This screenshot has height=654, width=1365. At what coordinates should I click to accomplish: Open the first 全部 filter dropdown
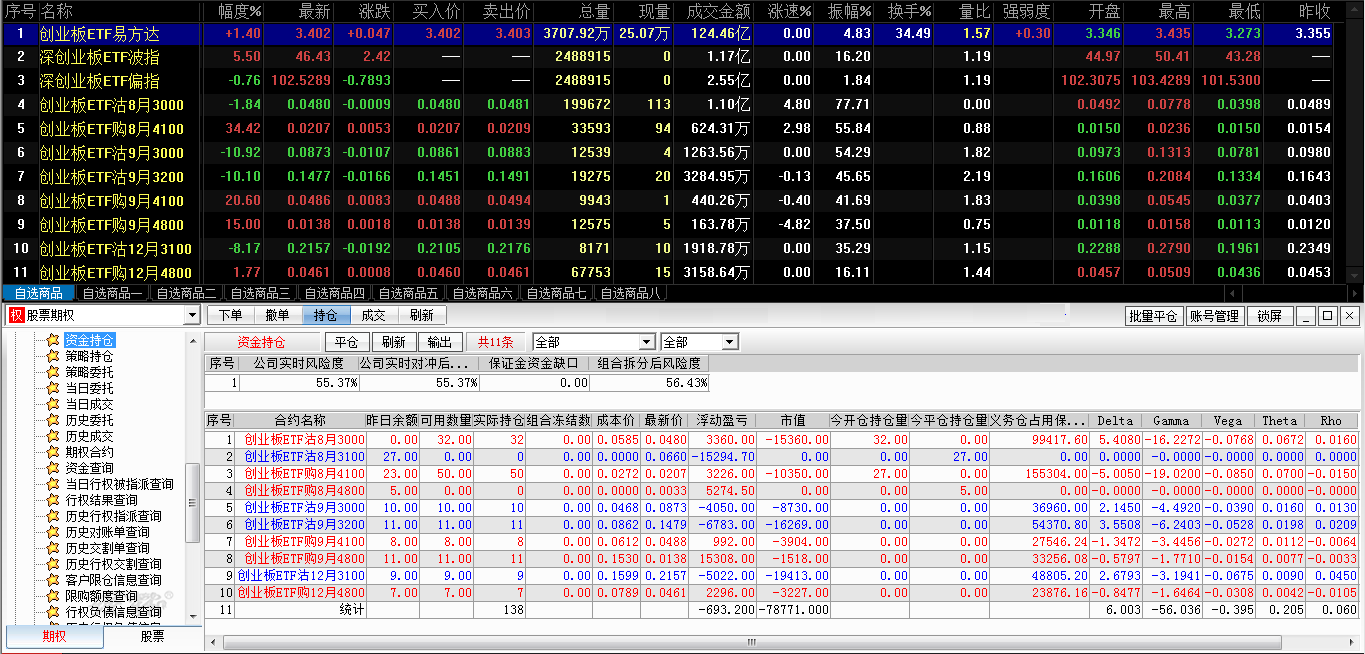pyautogui.click(x=647, y=342)
